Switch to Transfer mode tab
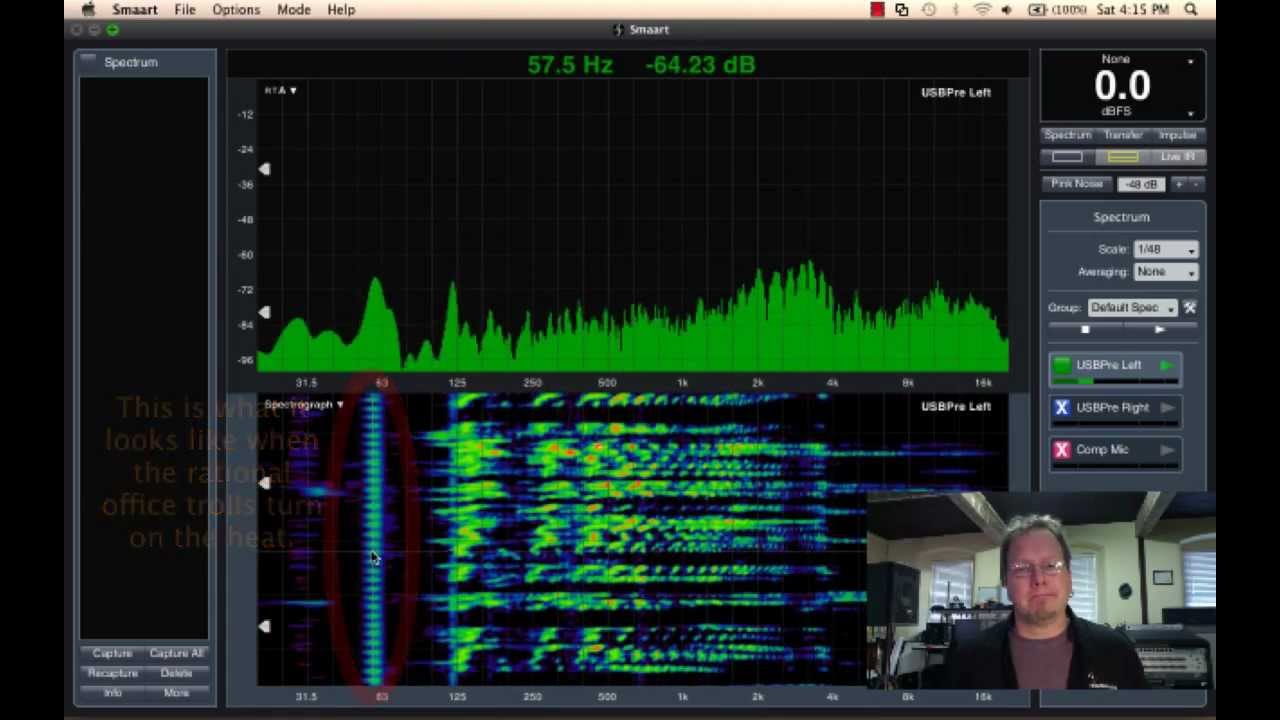Image resolution: width=1280 pixels, height=720 pixels. tap(1123, 135)
